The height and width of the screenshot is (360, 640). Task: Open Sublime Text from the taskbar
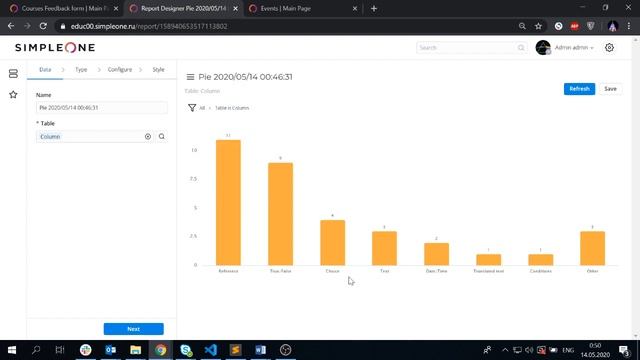[236, 350]
